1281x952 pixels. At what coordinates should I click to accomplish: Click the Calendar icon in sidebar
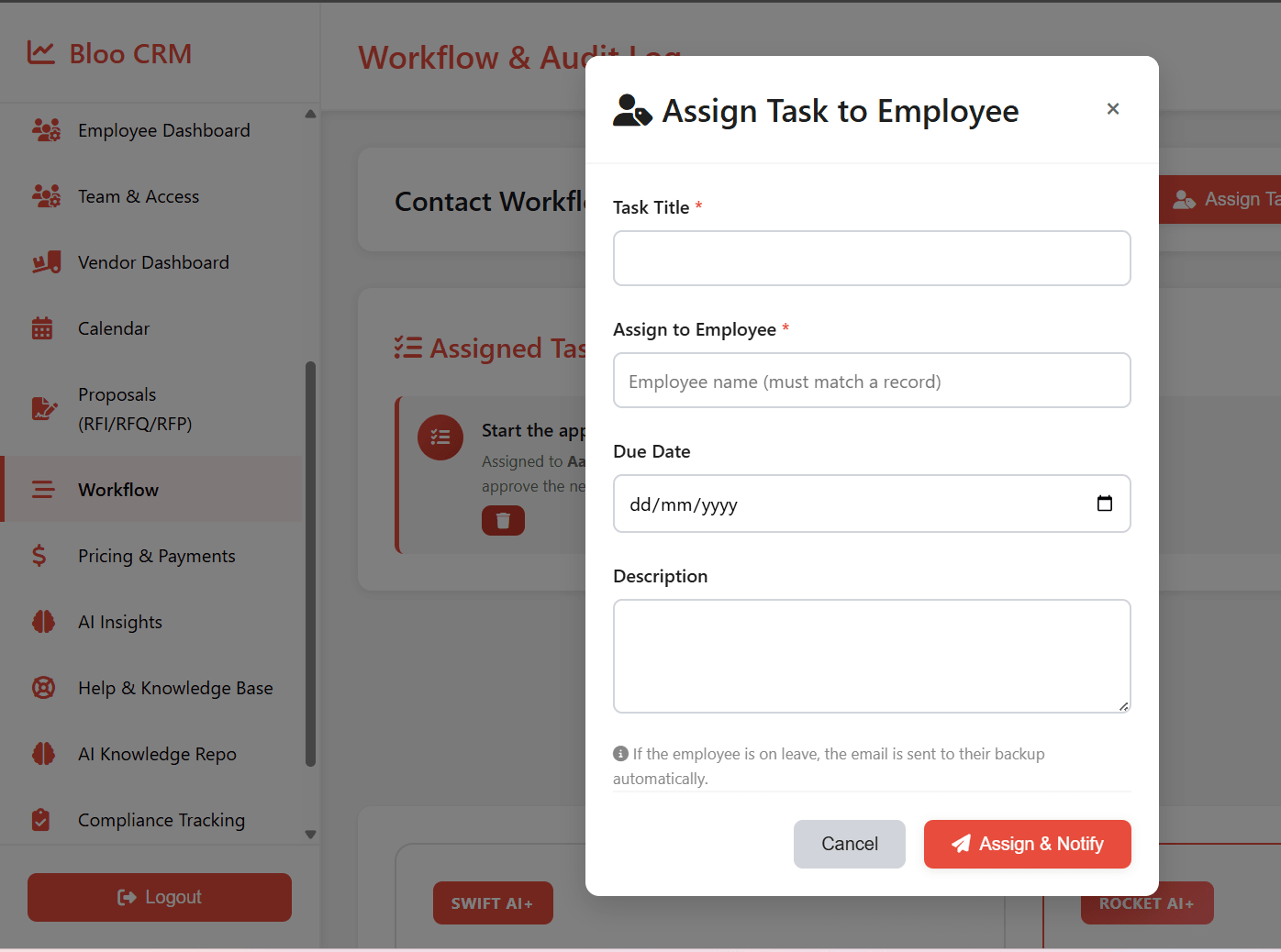pyautogui.click(x=42, y=328)
